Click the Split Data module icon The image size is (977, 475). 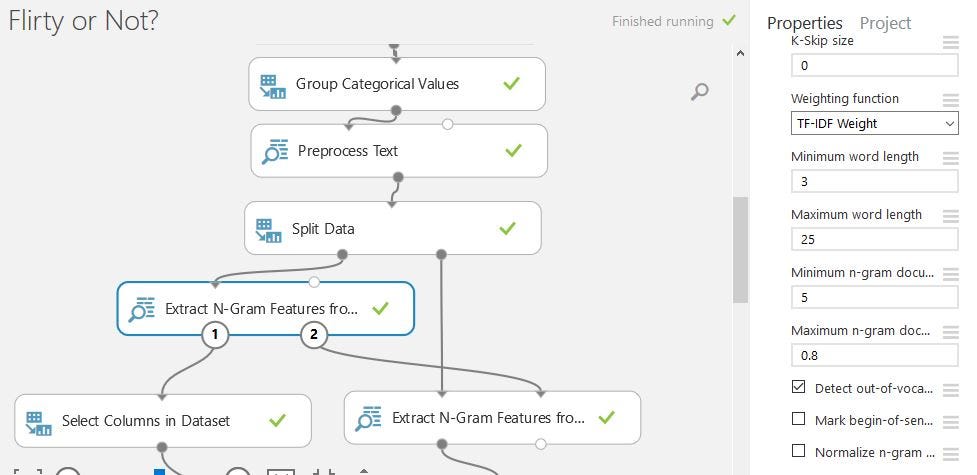[268, 230]
